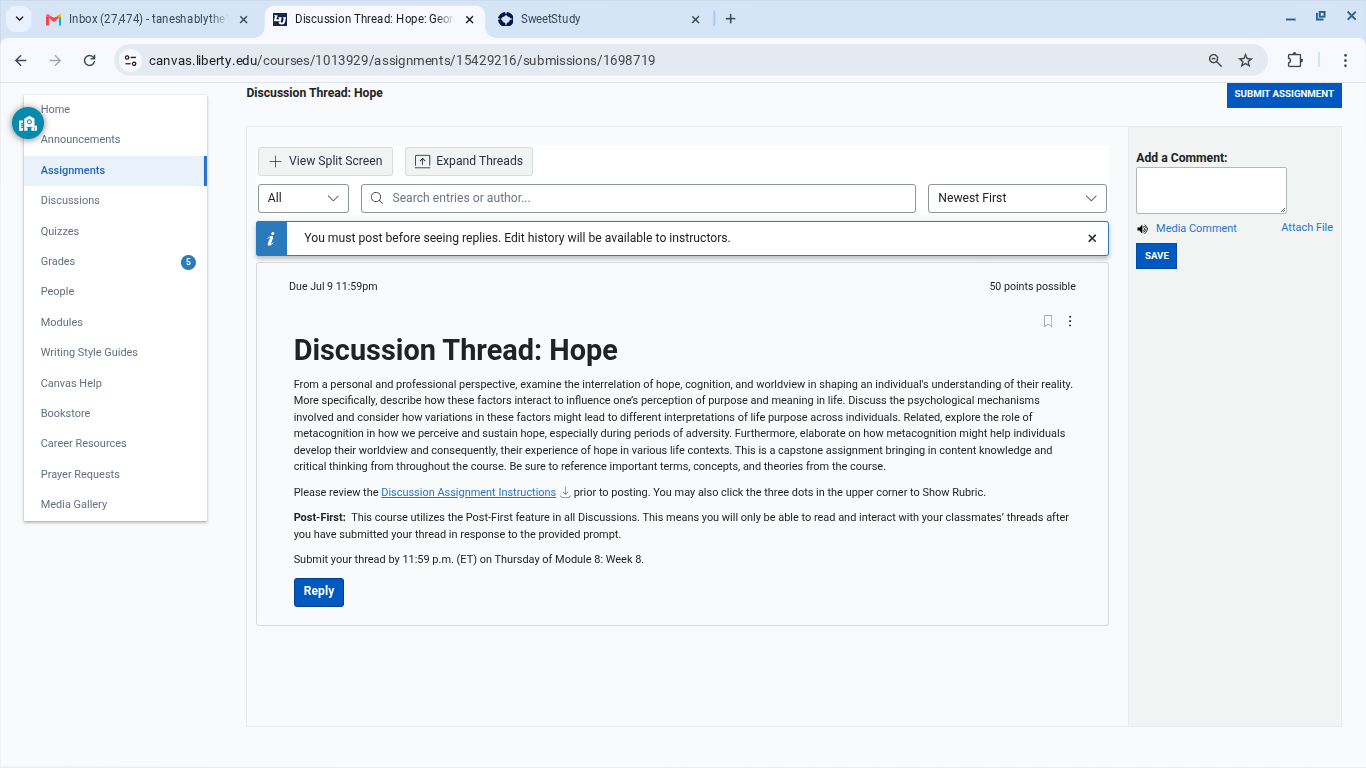Image resolution: width=1366 pixels, height=768 pixels.
Task: Open Discussions in course navigation
Action: (x=70, y=200)
